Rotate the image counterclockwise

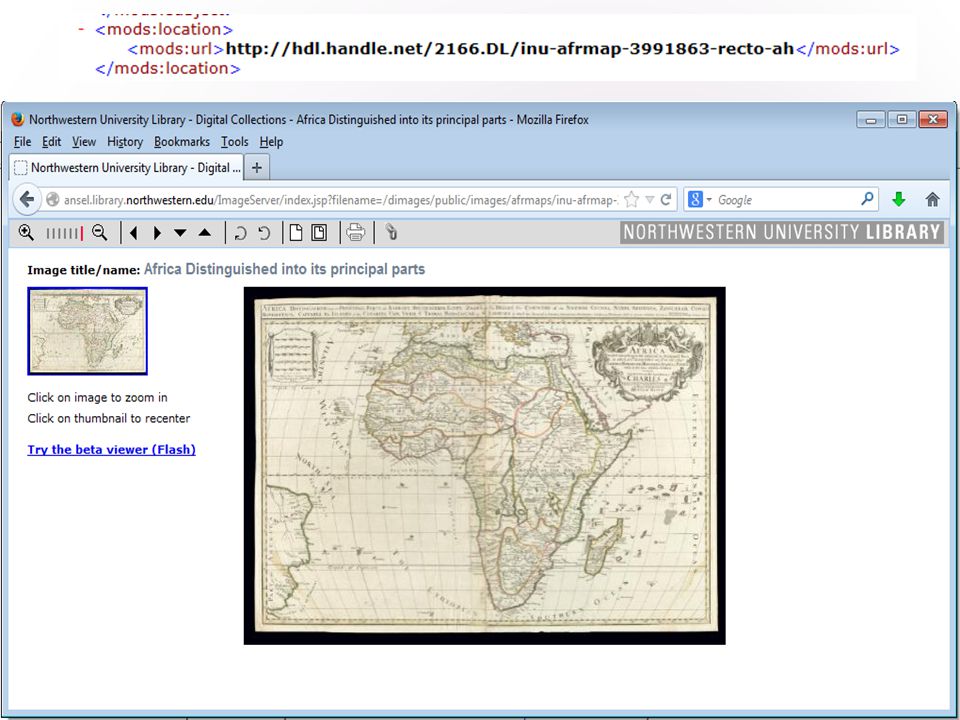pos(264,233)
